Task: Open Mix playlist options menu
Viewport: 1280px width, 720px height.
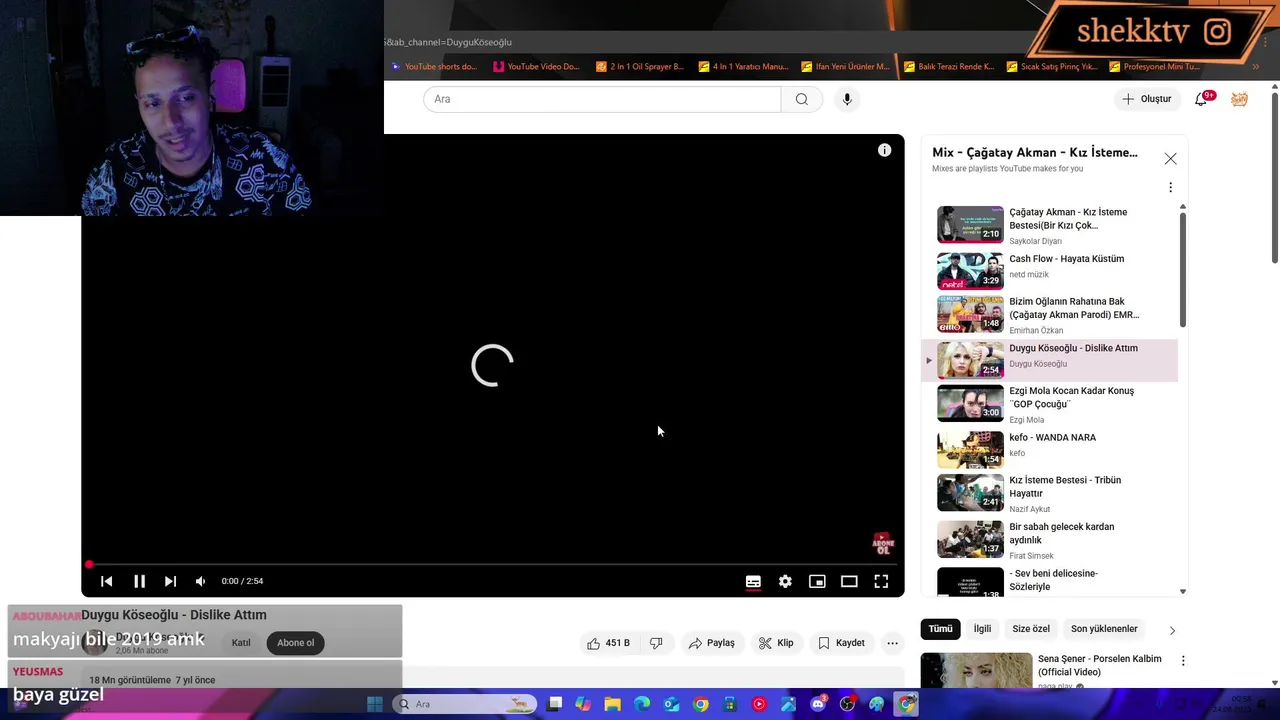Action: click(x=1170, y=187)
